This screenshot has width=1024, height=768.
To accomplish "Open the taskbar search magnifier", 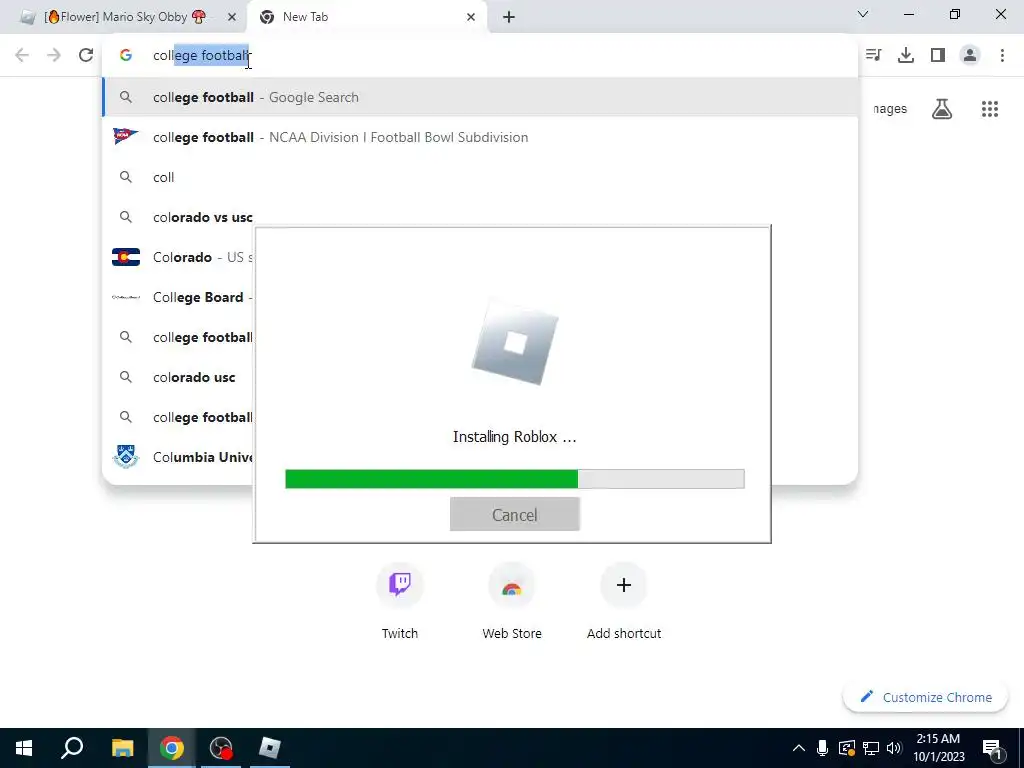I will pos(72,748).
